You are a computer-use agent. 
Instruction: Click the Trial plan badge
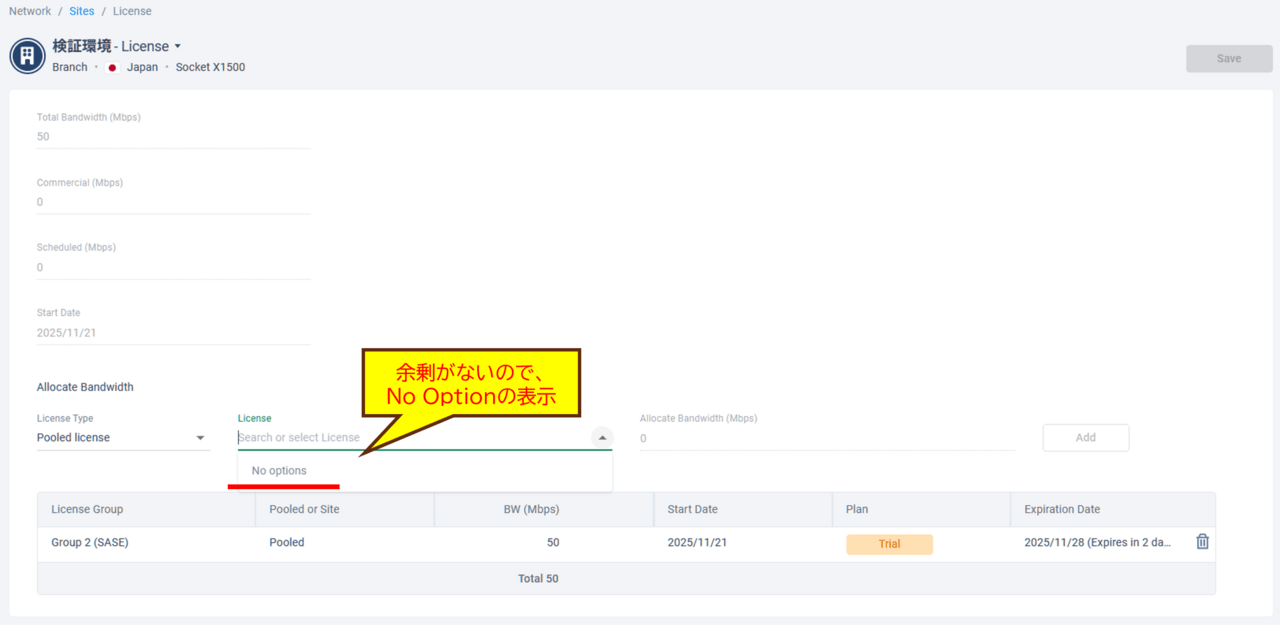point(889,544)
